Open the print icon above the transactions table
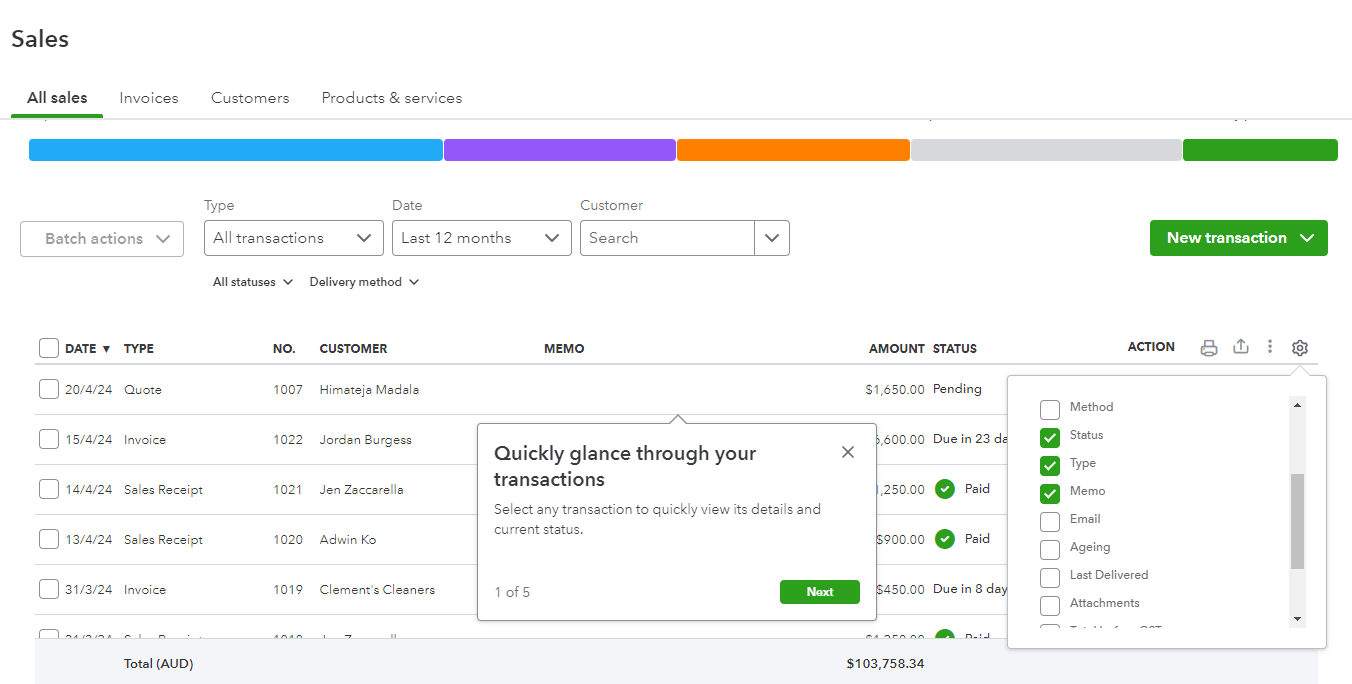The image size is (1352, 684). point(1209,347)
